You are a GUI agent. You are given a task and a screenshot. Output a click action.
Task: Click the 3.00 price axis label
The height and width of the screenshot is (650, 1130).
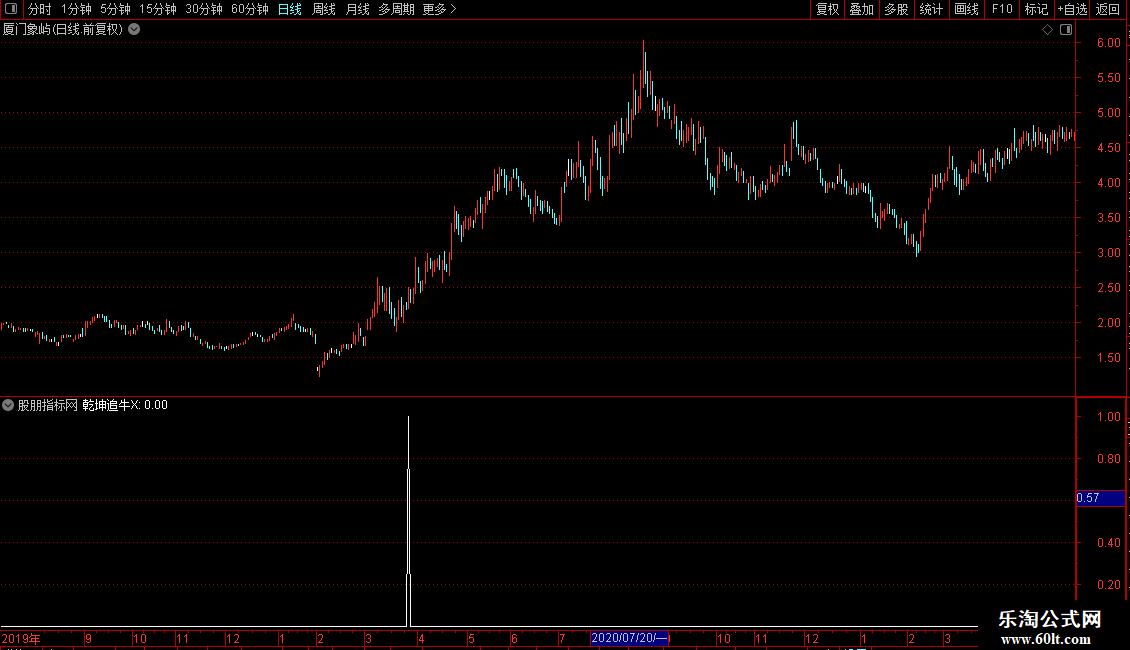pos(1108,252)
